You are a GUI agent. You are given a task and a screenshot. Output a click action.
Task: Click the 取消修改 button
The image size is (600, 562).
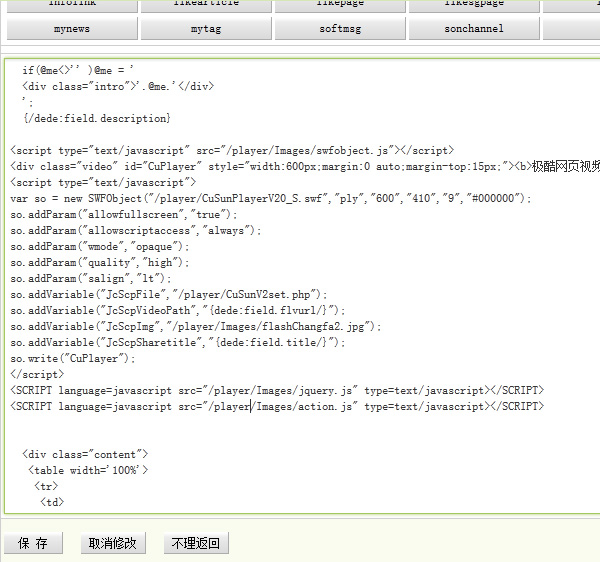(113, 543)
